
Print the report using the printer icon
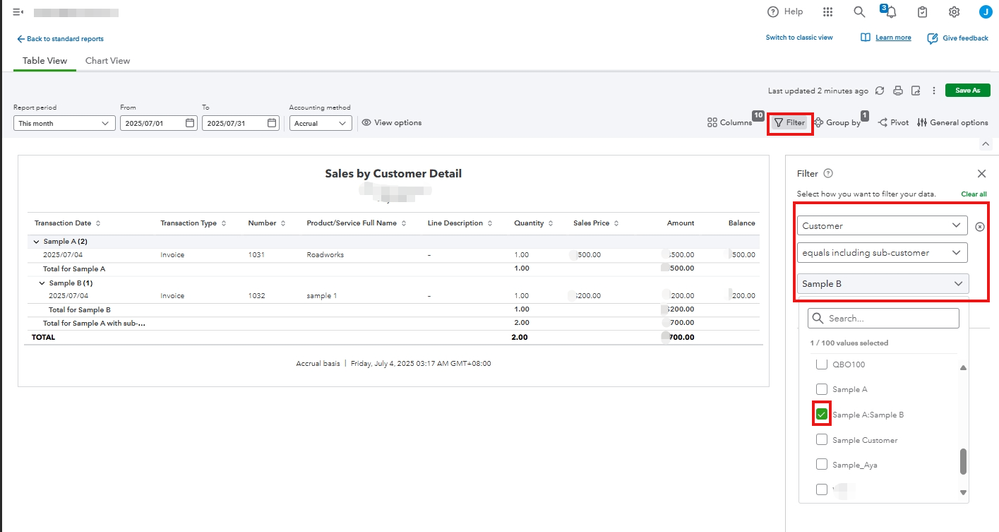pyautogui.click(x=898, y=90)
